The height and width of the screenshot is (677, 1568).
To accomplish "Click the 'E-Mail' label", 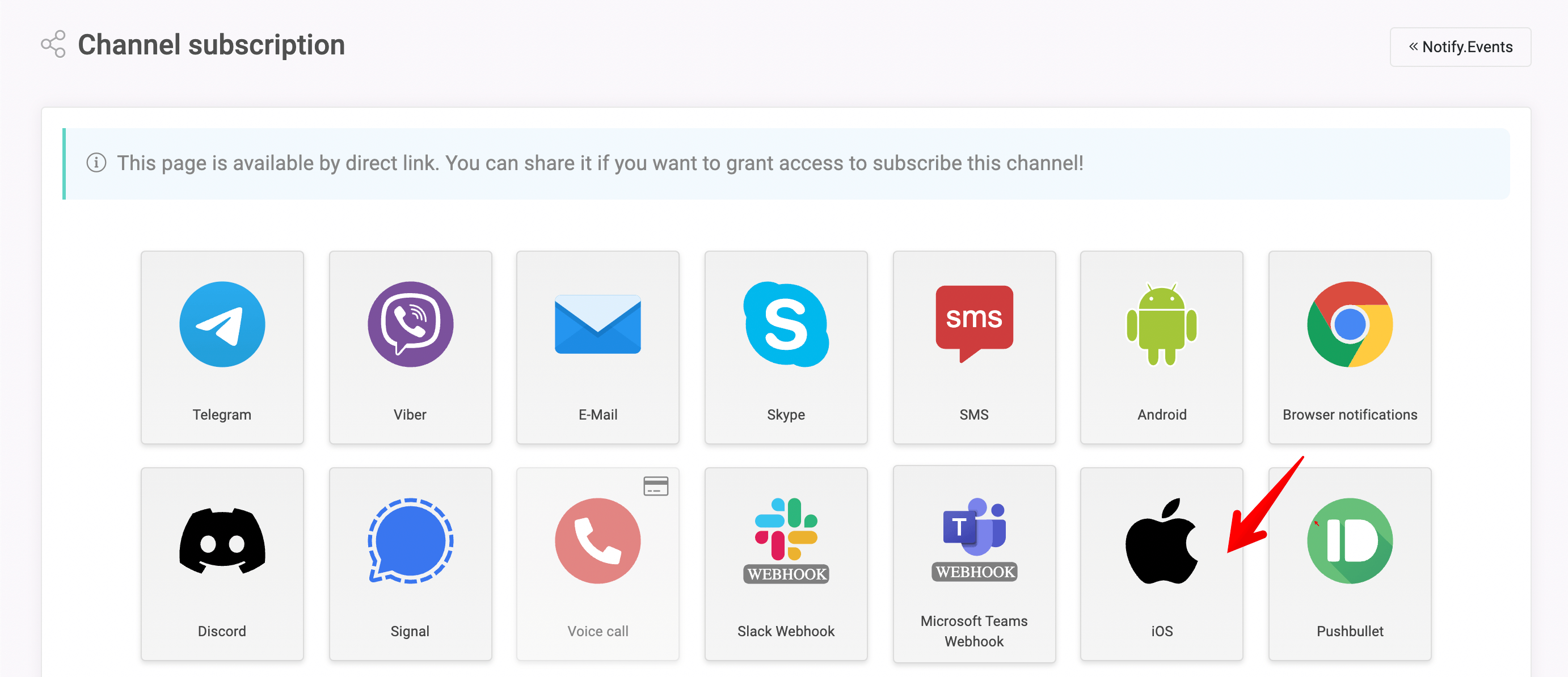I will (x=598, y=414).
